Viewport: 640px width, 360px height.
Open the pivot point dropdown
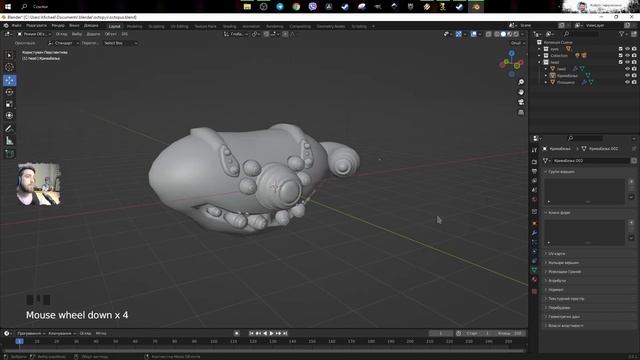click(256, 34)
